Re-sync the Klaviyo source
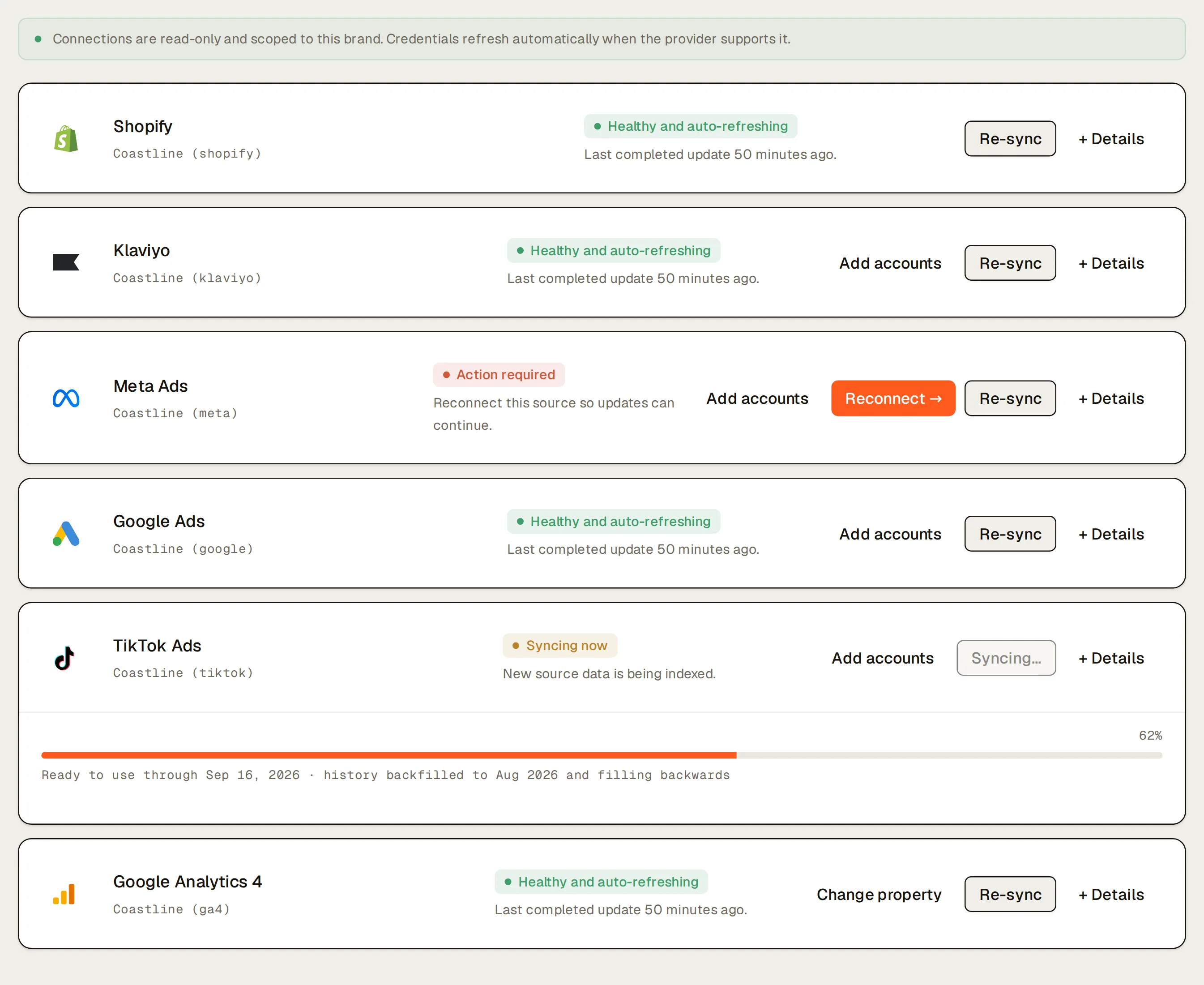 point(1010,263)
